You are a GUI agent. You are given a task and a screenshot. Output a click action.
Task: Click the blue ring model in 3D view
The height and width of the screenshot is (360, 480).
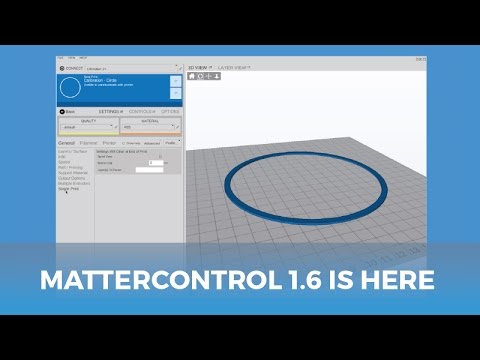(x=306, y=222)
